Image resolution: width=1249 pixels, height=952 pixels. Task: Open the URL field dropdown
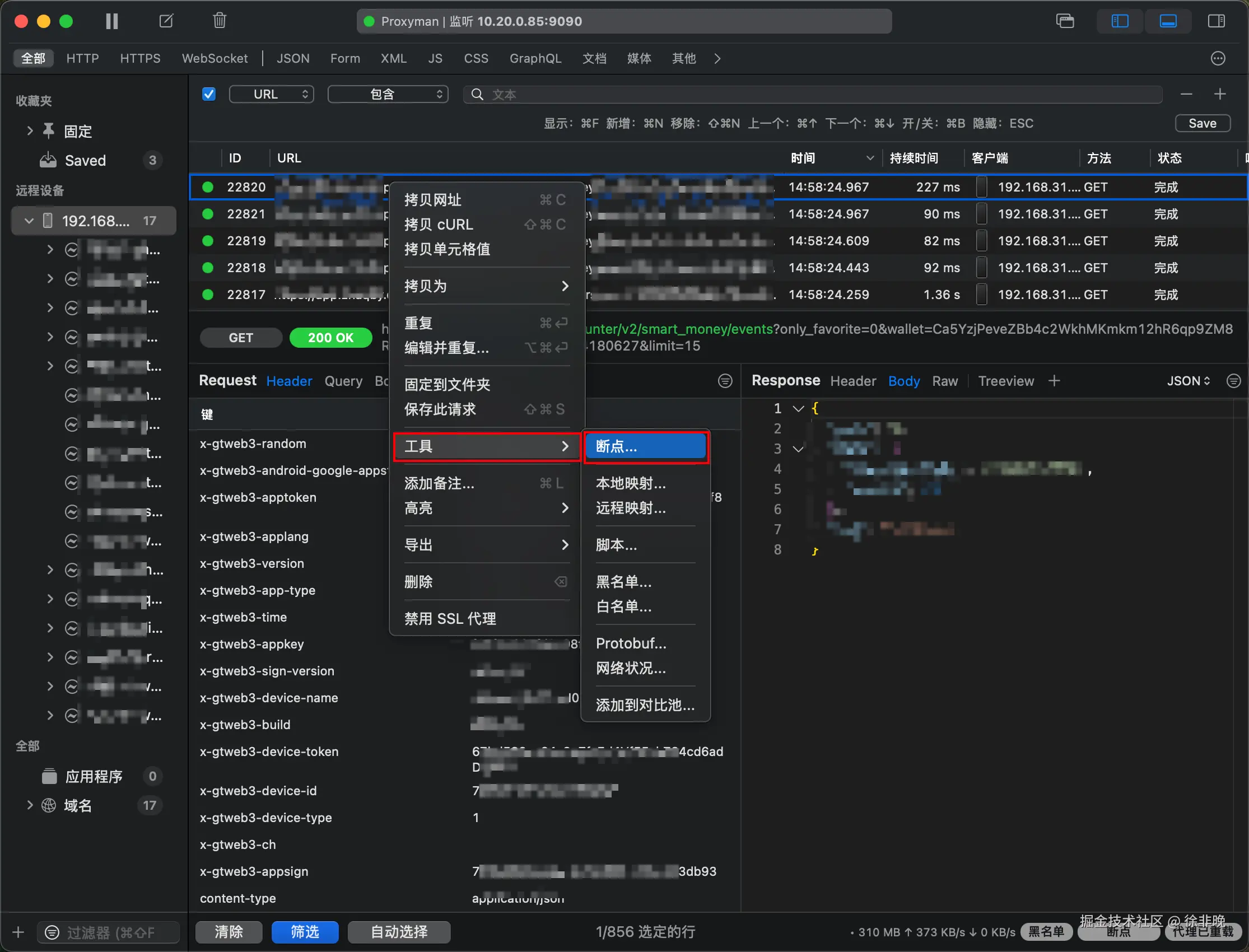272,94
